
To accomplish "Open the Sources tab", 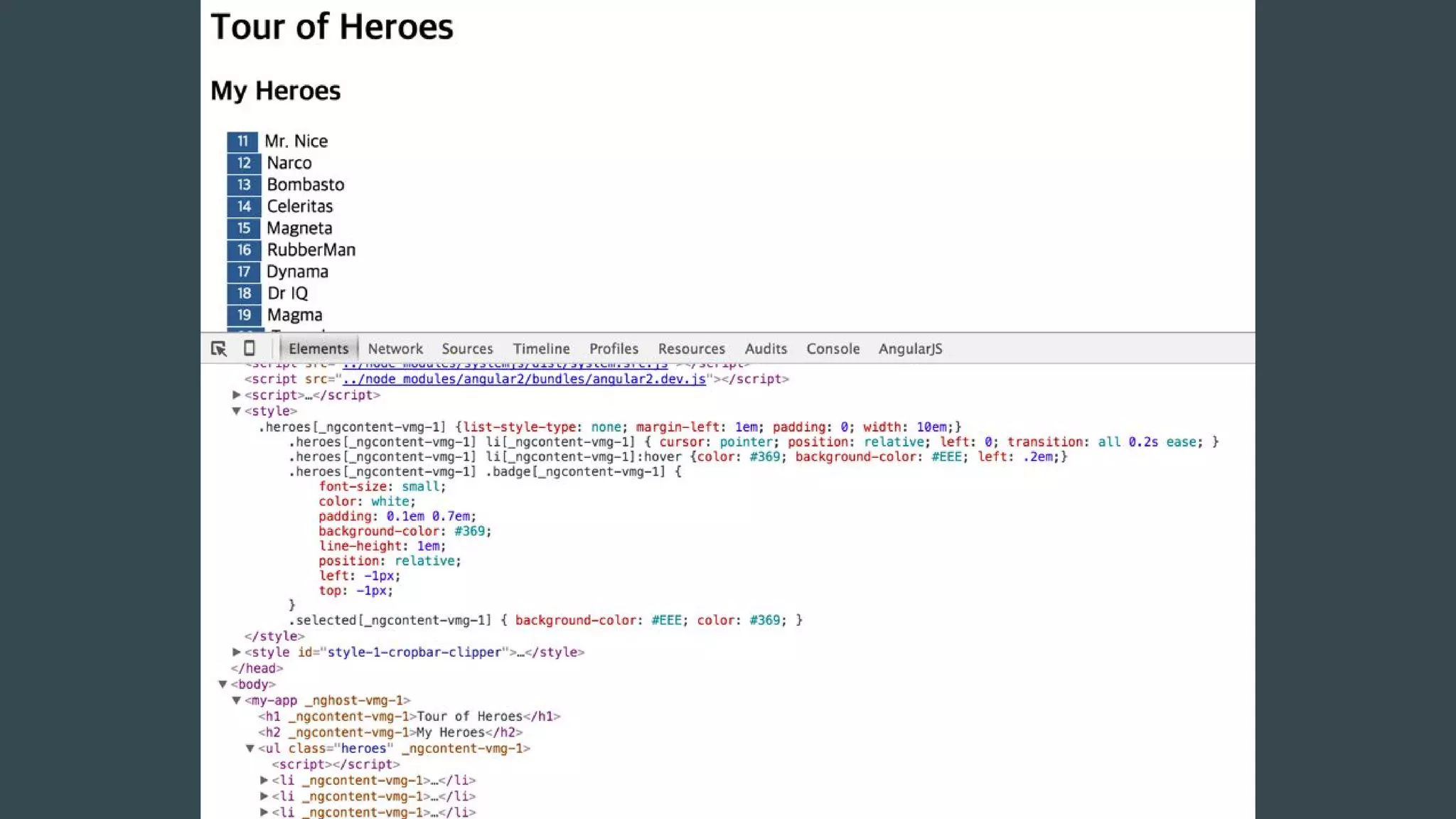I will pos(467,349).
